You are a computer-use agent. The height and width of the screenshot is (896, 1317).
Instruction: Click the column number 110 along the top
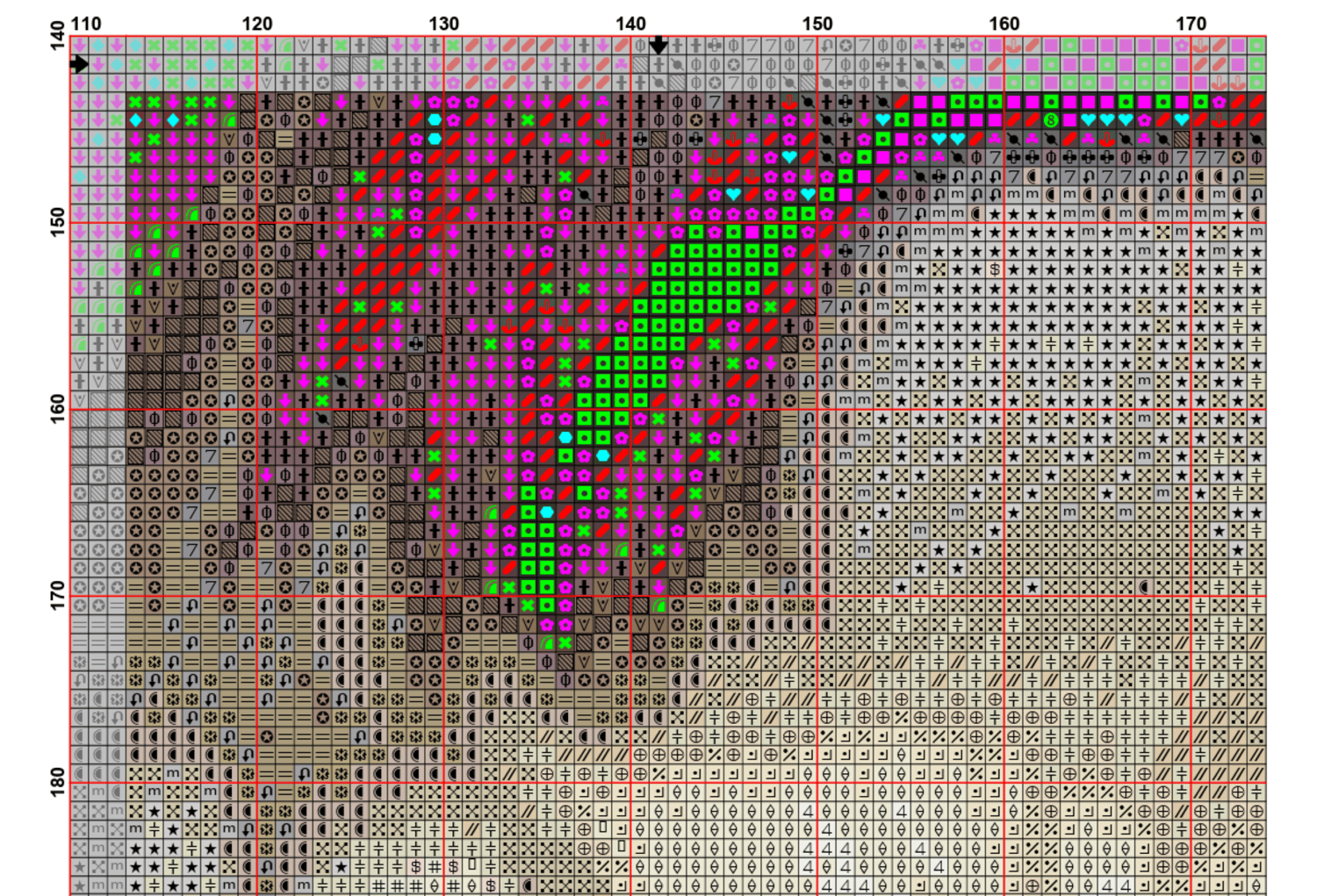86,24
